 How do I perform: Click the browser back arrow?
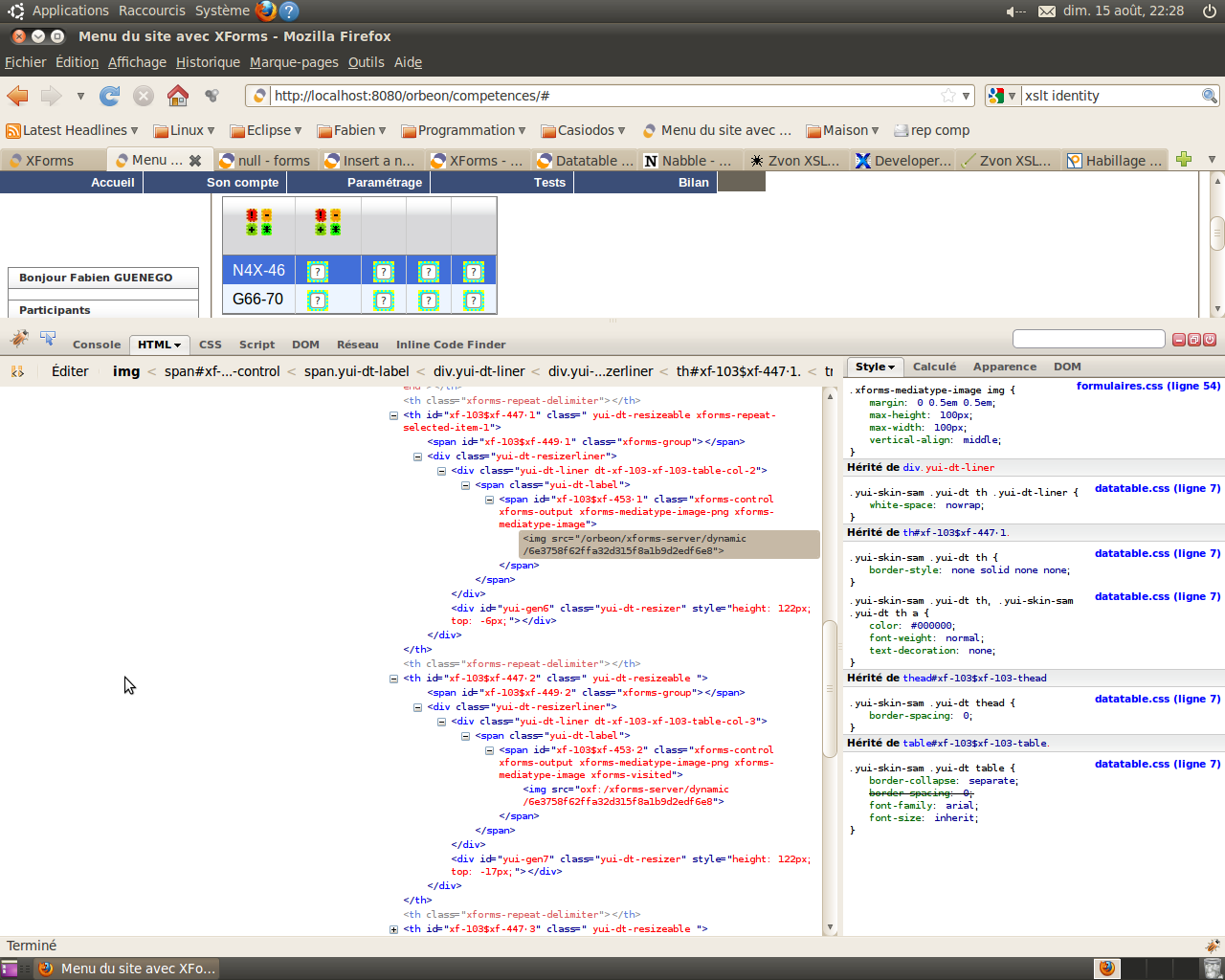18,96
